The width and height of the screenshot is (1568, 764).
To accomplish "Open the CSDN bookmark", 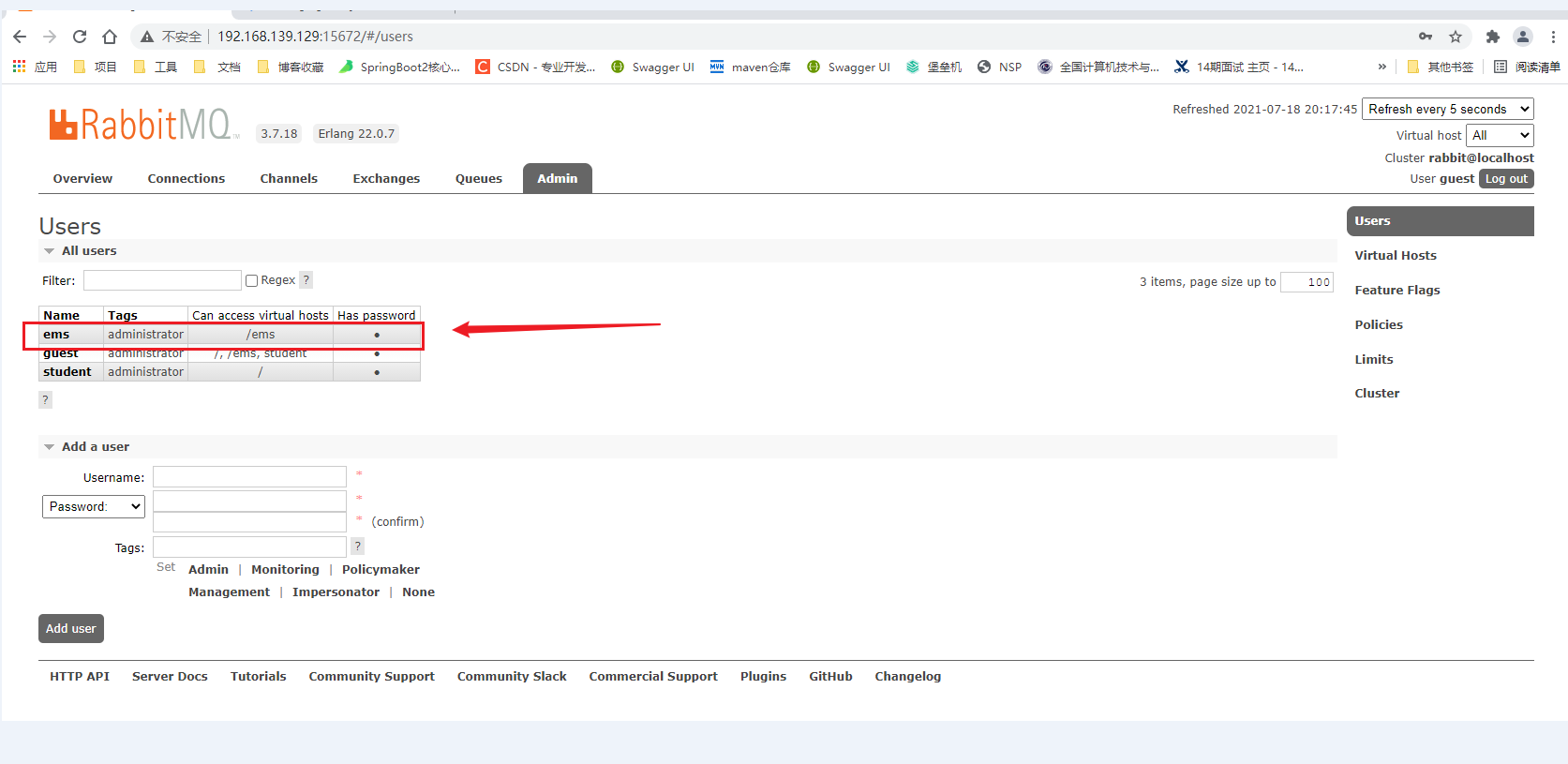I will [x=535, y=67].
